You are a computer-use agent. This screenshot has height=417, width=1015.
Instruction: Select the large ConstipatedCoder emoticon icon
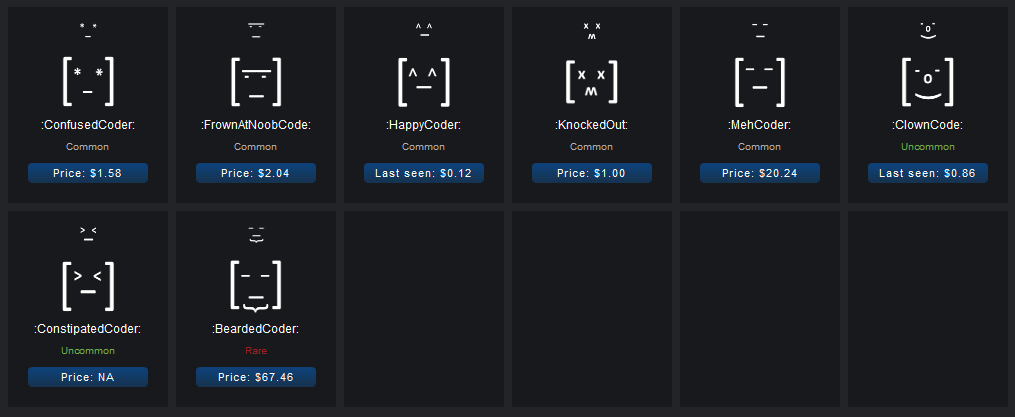click(x=88, y=285)
